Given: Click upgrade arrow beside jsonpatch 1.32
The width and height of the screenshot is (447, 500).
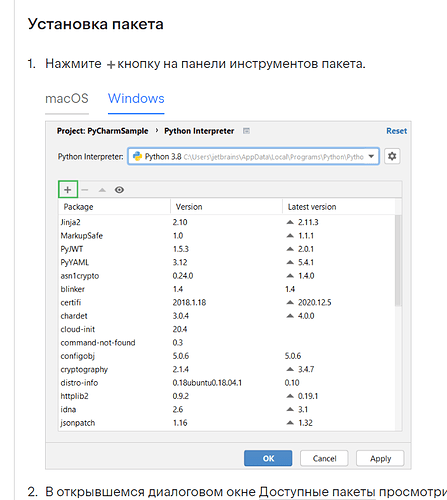Looking at the screenshot, I should pos(290,423).
